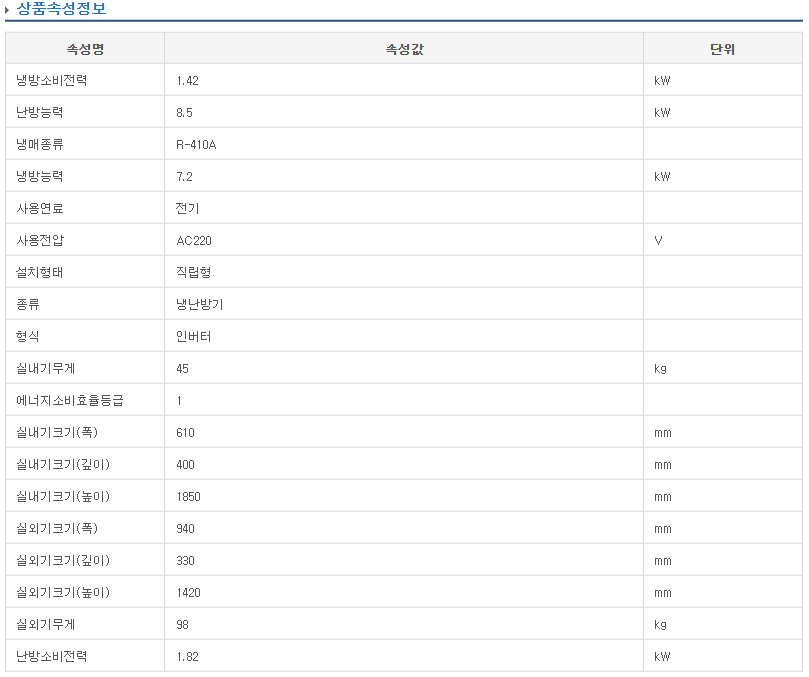Click the 속성명 column header
This screenshot has width=809, height=677.
point(85,49)
